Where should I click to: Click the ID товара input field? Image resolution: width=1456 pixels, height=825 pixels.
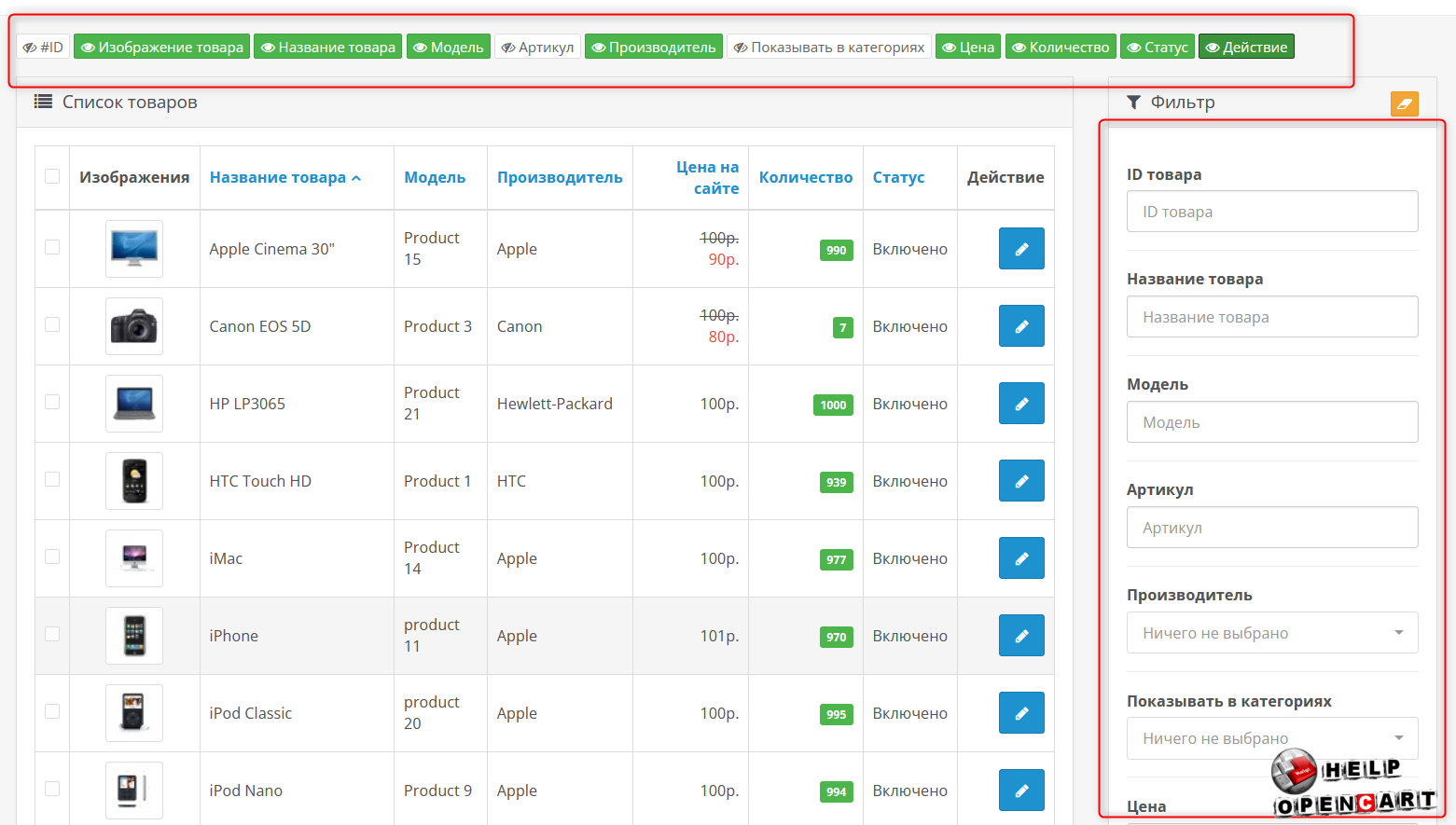1271,212
